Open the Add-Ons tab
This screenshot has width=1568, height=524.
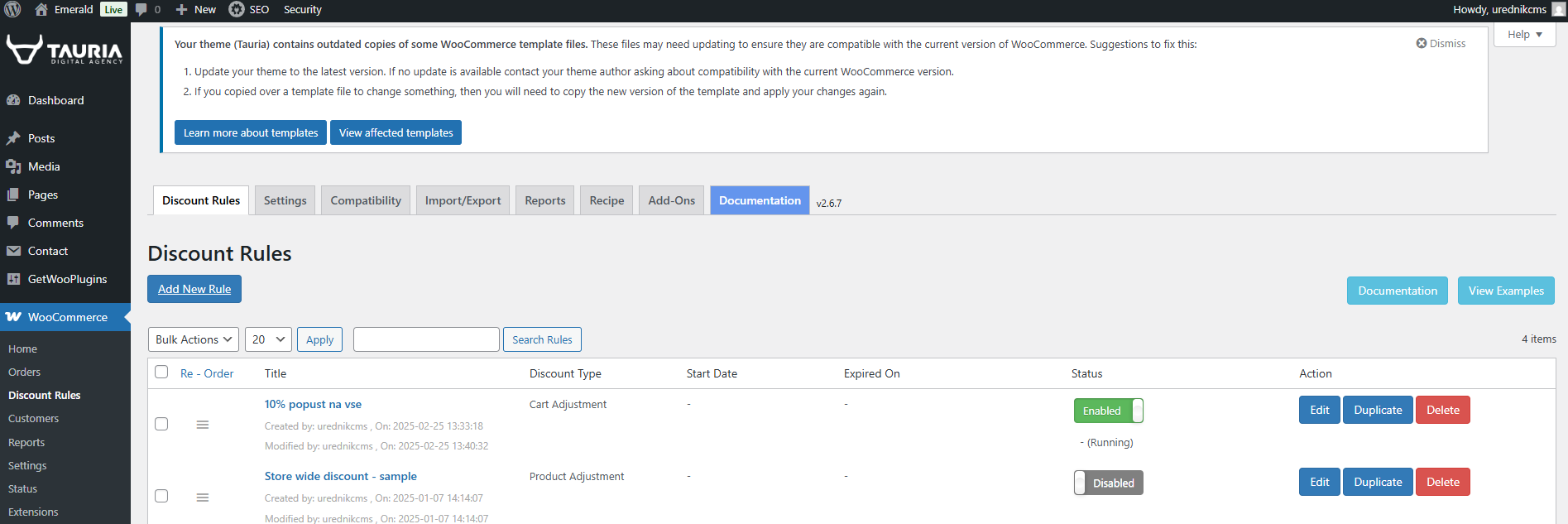click(x=672, y=200)
